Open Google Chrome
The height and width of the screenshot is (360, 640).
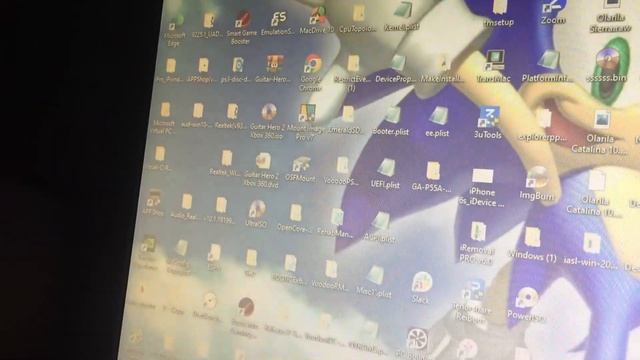tap(312, 73)
